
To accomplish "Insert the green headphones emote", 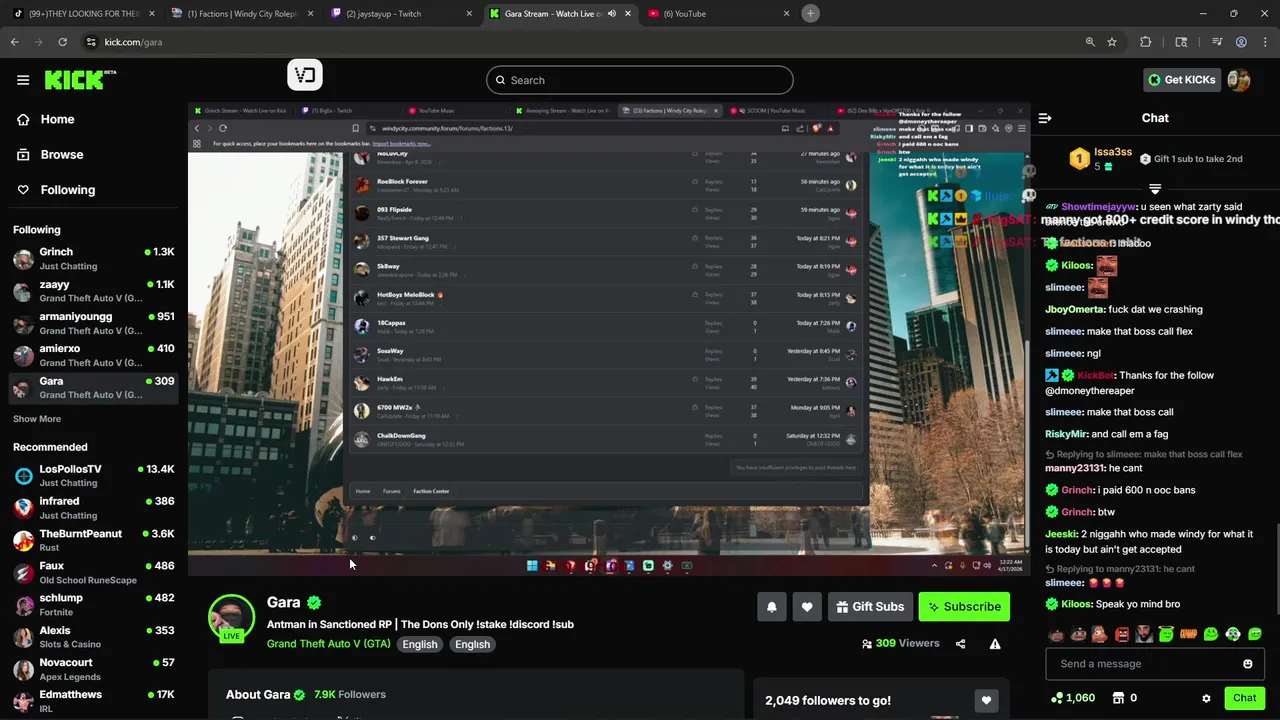I will pyautogui.click(x=1233, y=634).
